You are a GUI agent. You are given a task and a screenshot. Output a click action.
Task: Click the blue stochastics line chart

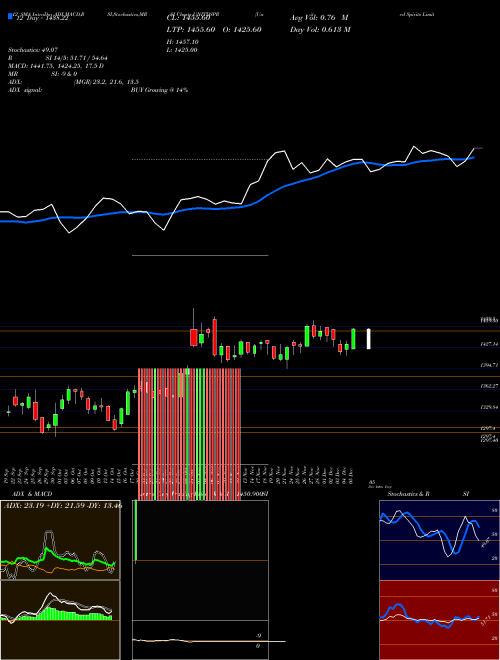[x=439, y=540]
